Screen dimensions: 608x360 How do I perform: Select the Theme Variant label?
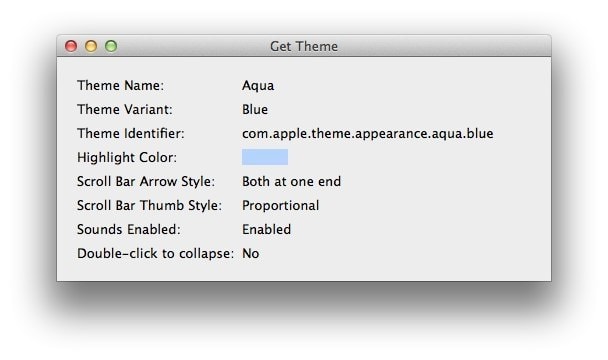pos(124,109)
